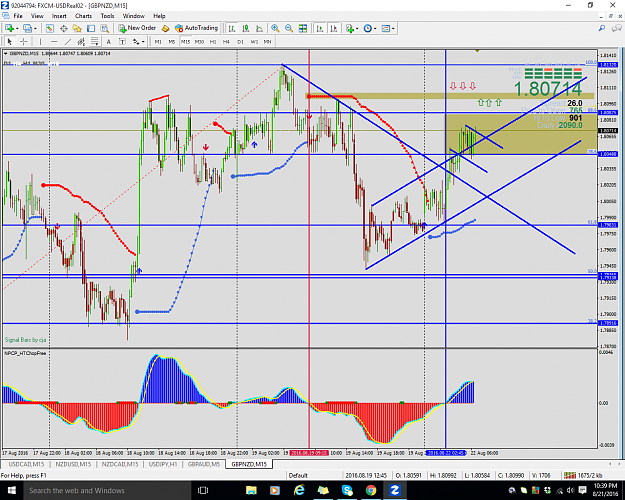The height and width of the screenshot is (500, 625).
Task: Tile chart windows
Action: tap(303, 28)
